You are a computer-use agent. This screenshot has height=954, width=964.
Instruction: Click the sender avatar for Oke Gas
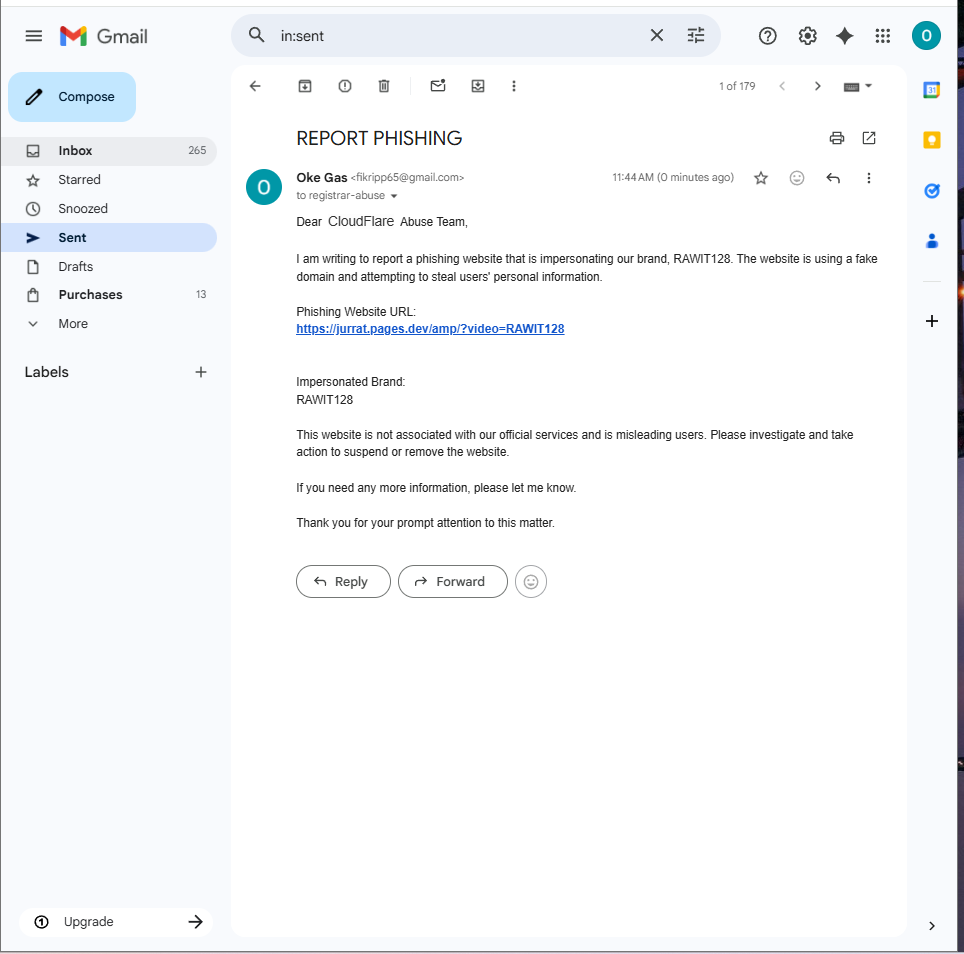point(264,187)
